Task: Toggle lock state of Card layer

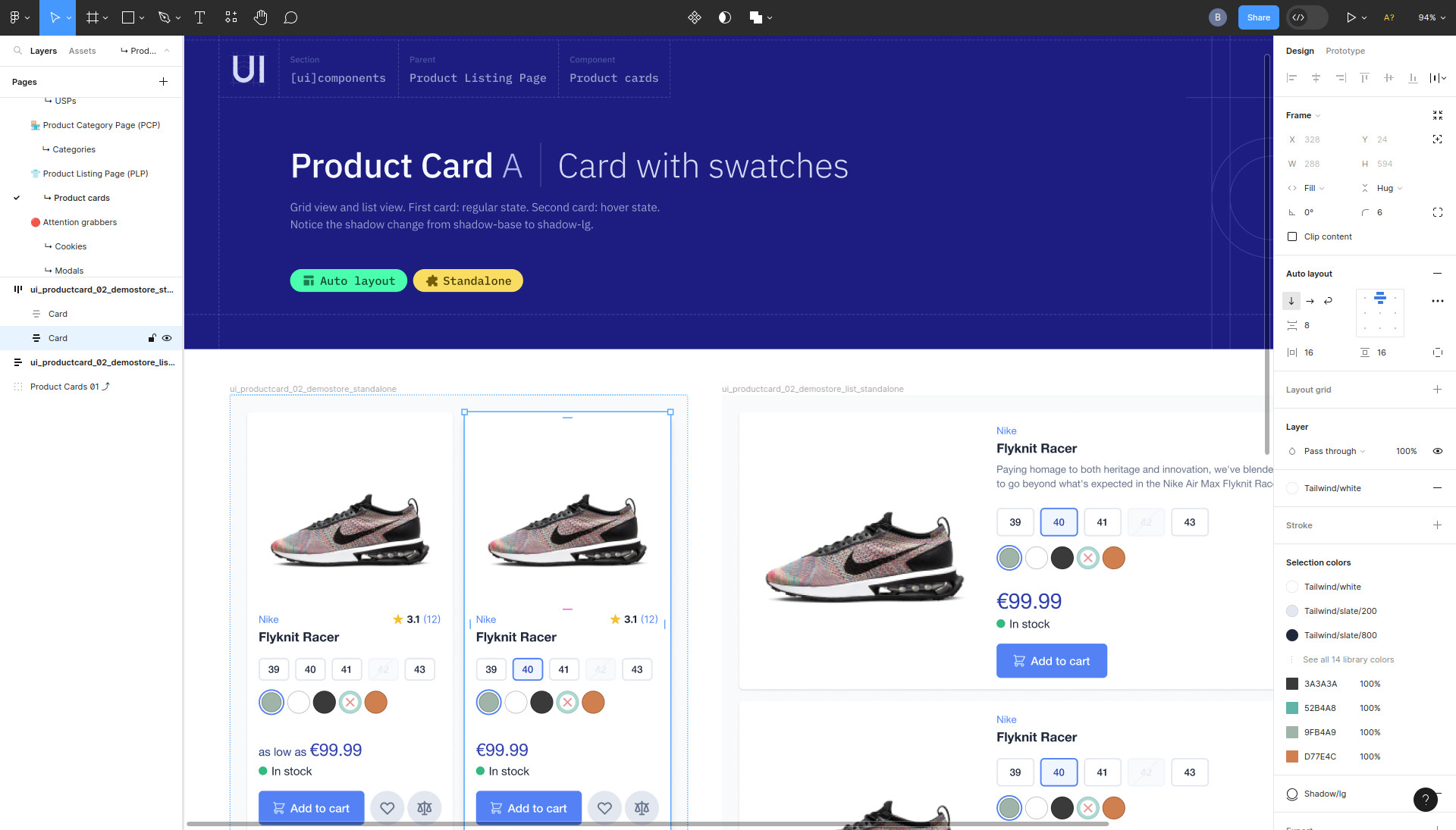Action: click(x=152, y=338)
